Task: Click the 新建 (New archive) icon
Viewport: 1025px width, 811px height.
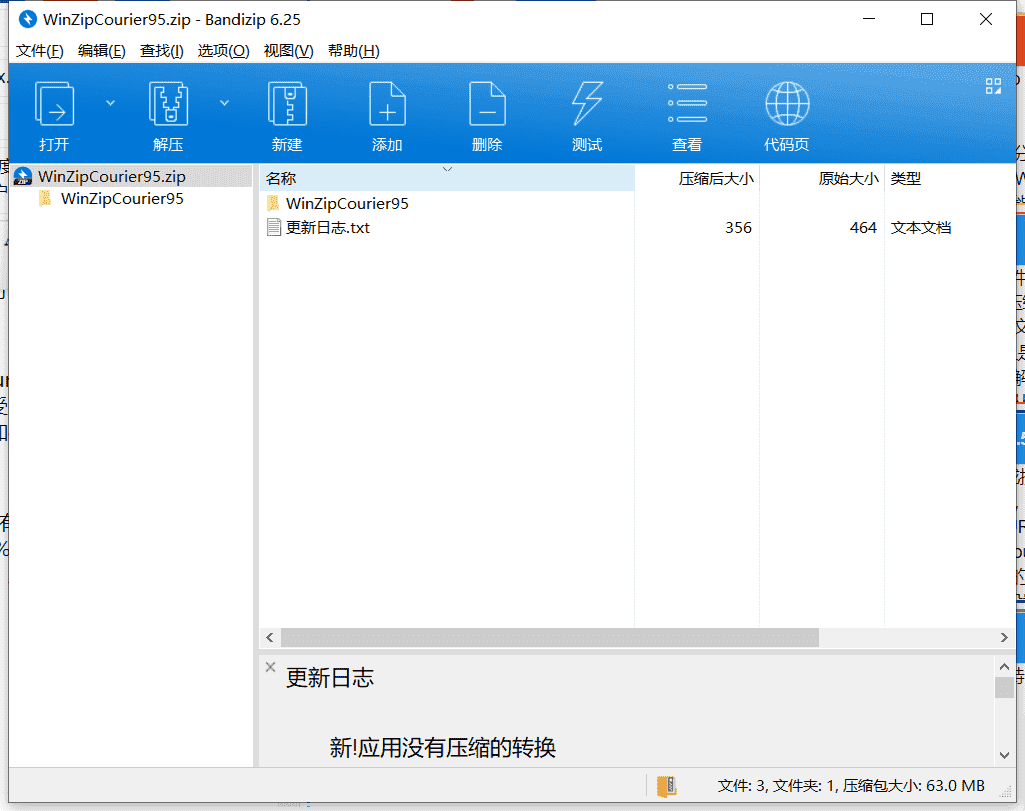Action: point(287,104)
